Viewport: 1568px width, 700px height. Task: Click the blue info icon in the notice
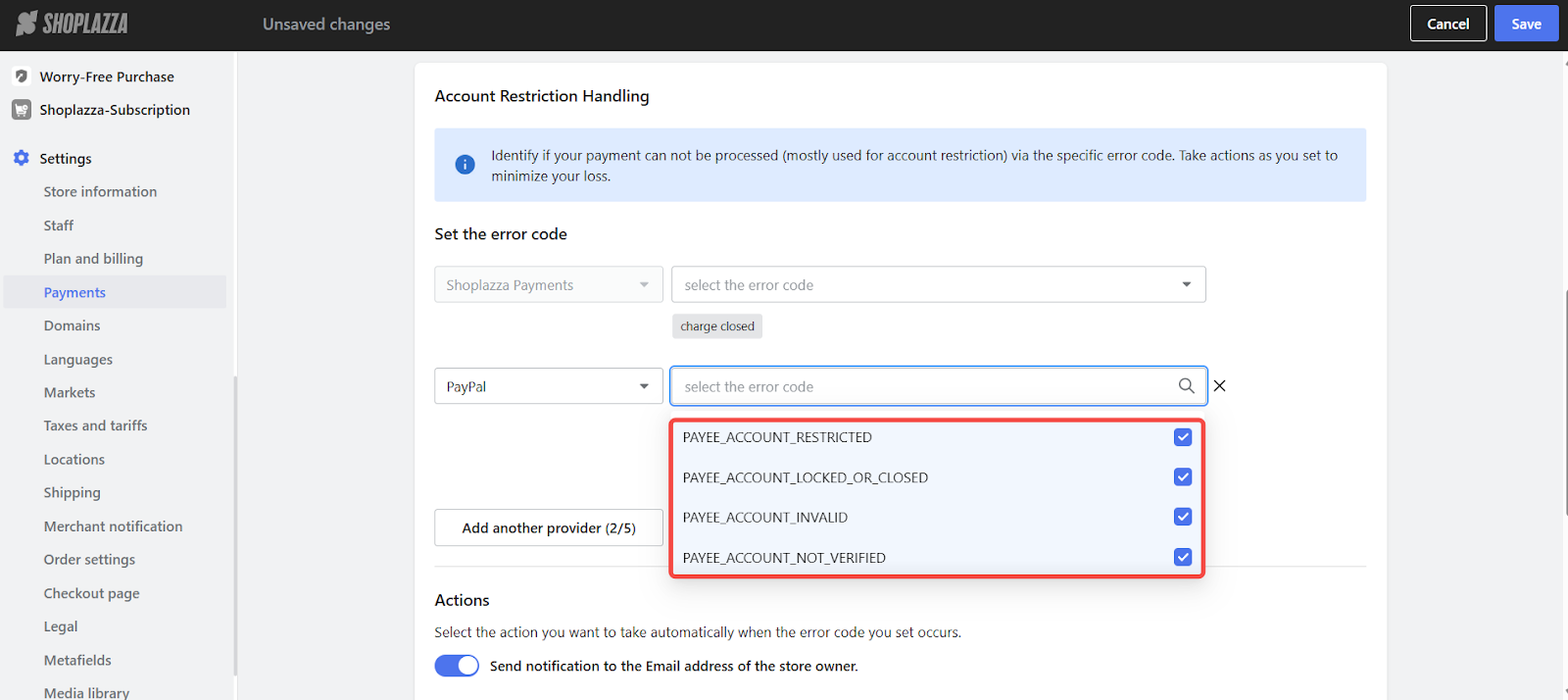465,165
